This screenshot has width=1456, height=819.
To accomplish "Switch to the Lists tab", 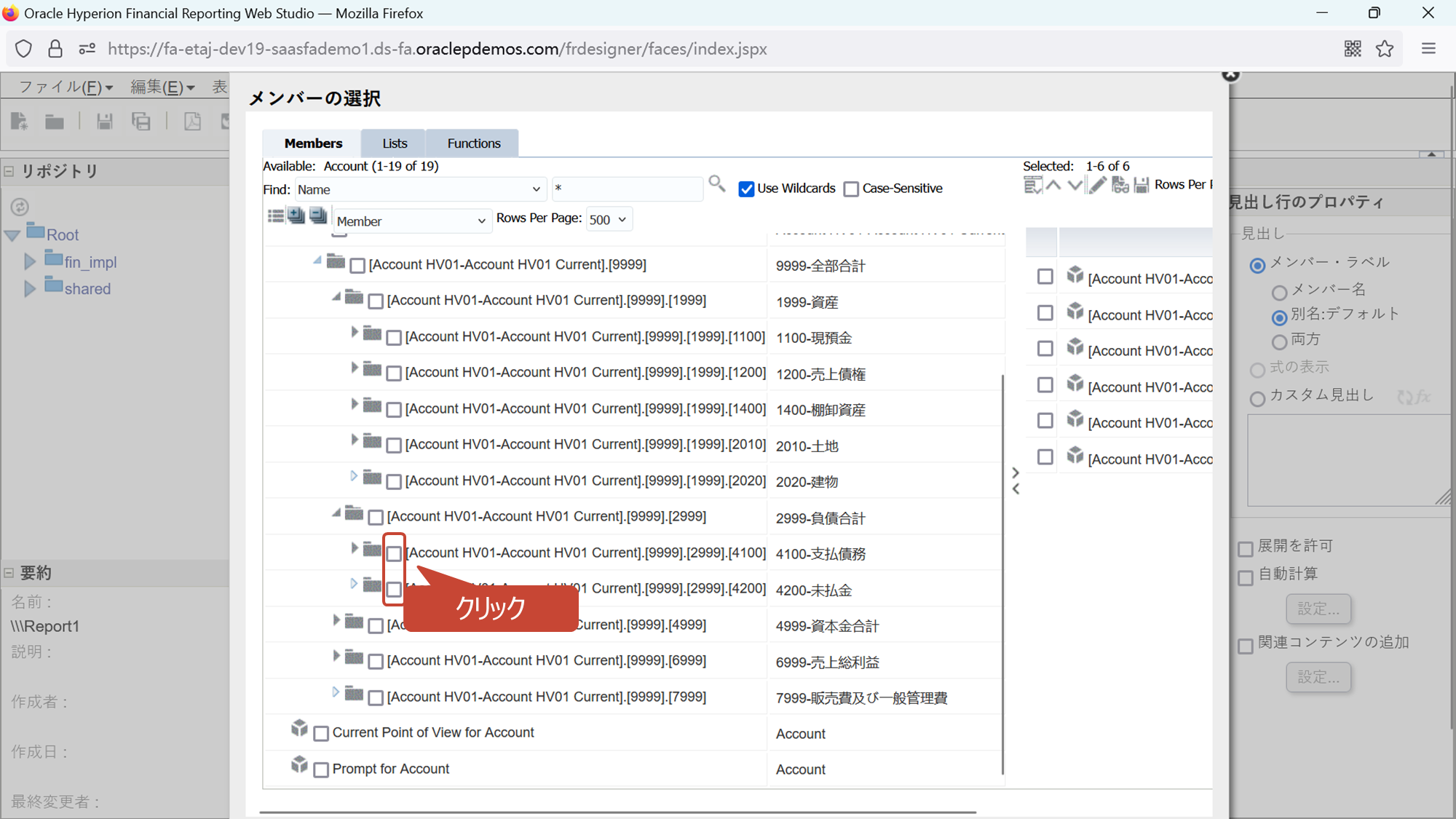I will [395, 143].
